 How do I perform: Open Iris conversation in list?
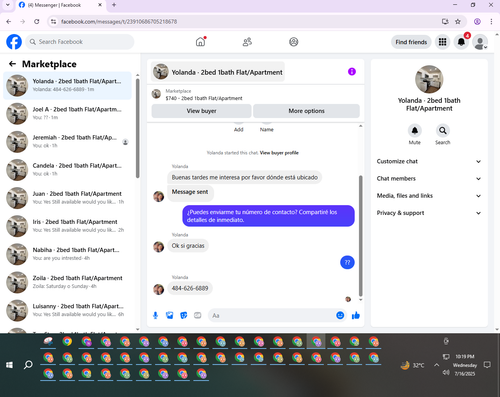click(68, 226)
